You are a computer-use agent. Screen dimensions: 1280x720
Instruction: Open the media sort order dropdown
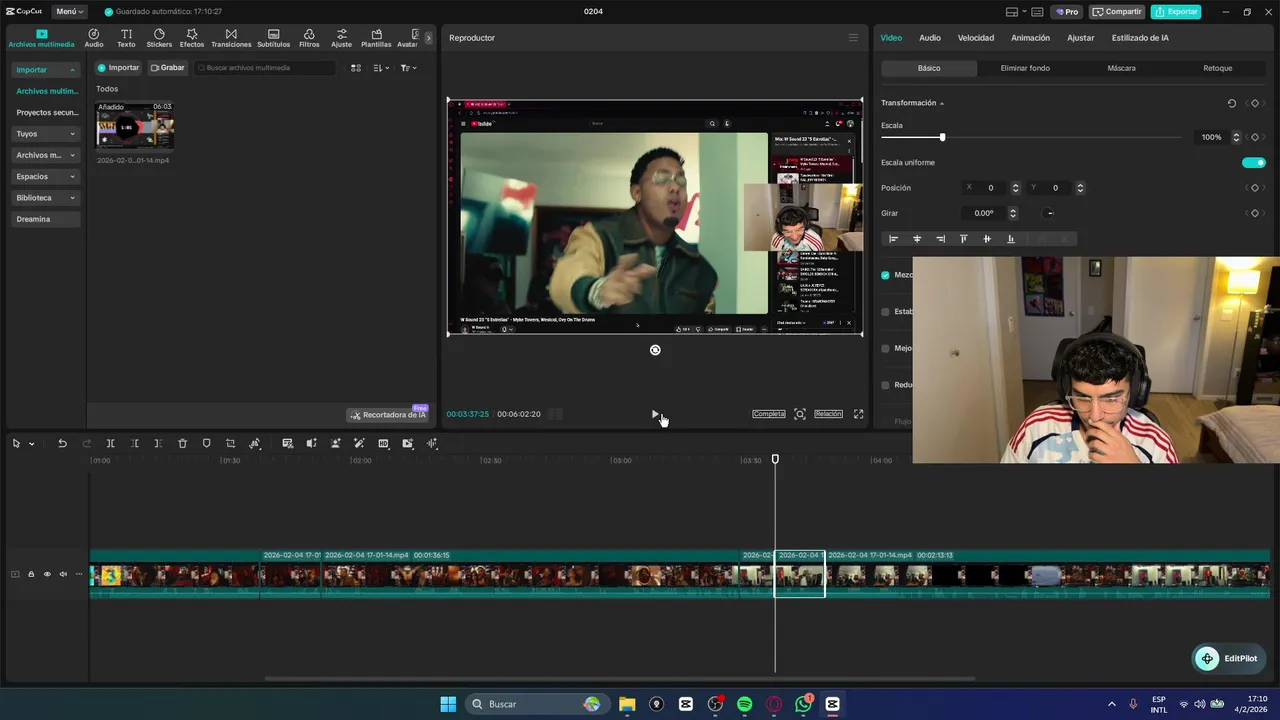coord(381,68)
